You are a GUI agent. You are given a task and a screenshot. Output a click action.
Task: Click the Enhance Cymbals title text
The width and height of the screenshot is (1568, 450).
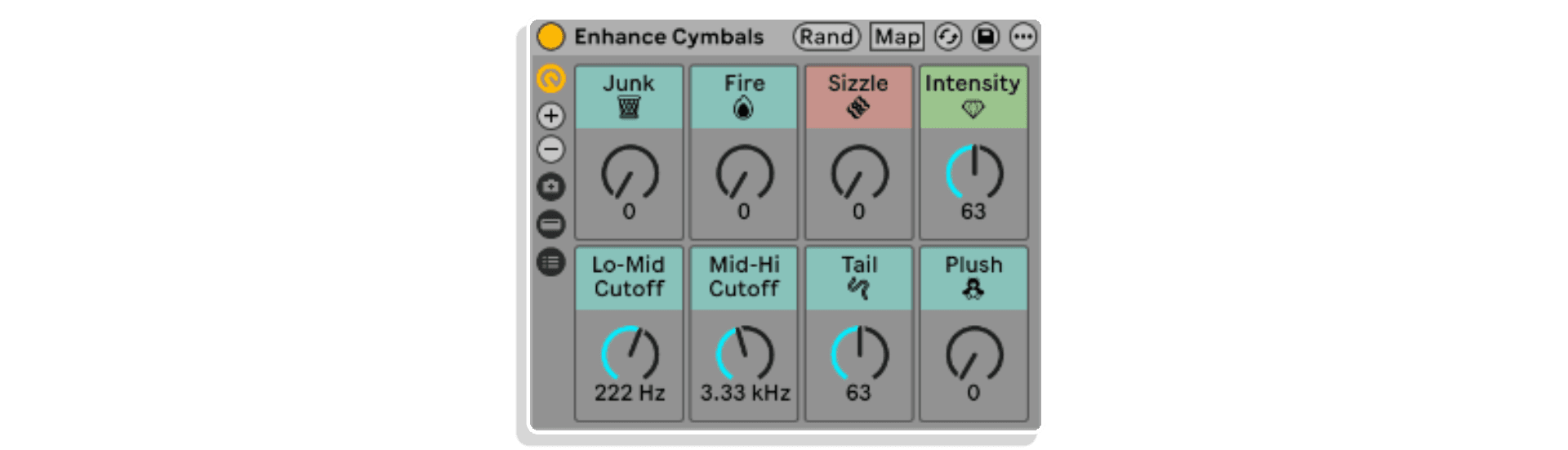(x=669, y=37)
